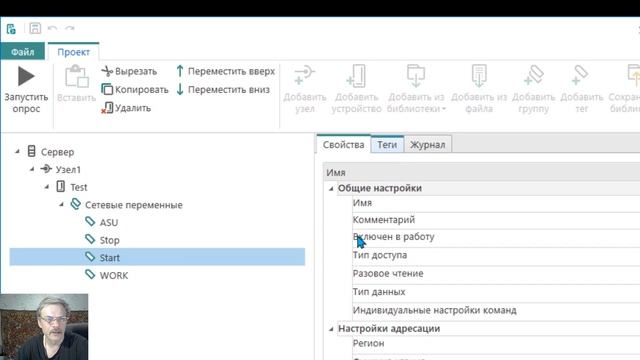The height and width of the screenshot is (360, 640).
Task: Click the tag icon next to WORK
Action: click(x=90, y=274)
